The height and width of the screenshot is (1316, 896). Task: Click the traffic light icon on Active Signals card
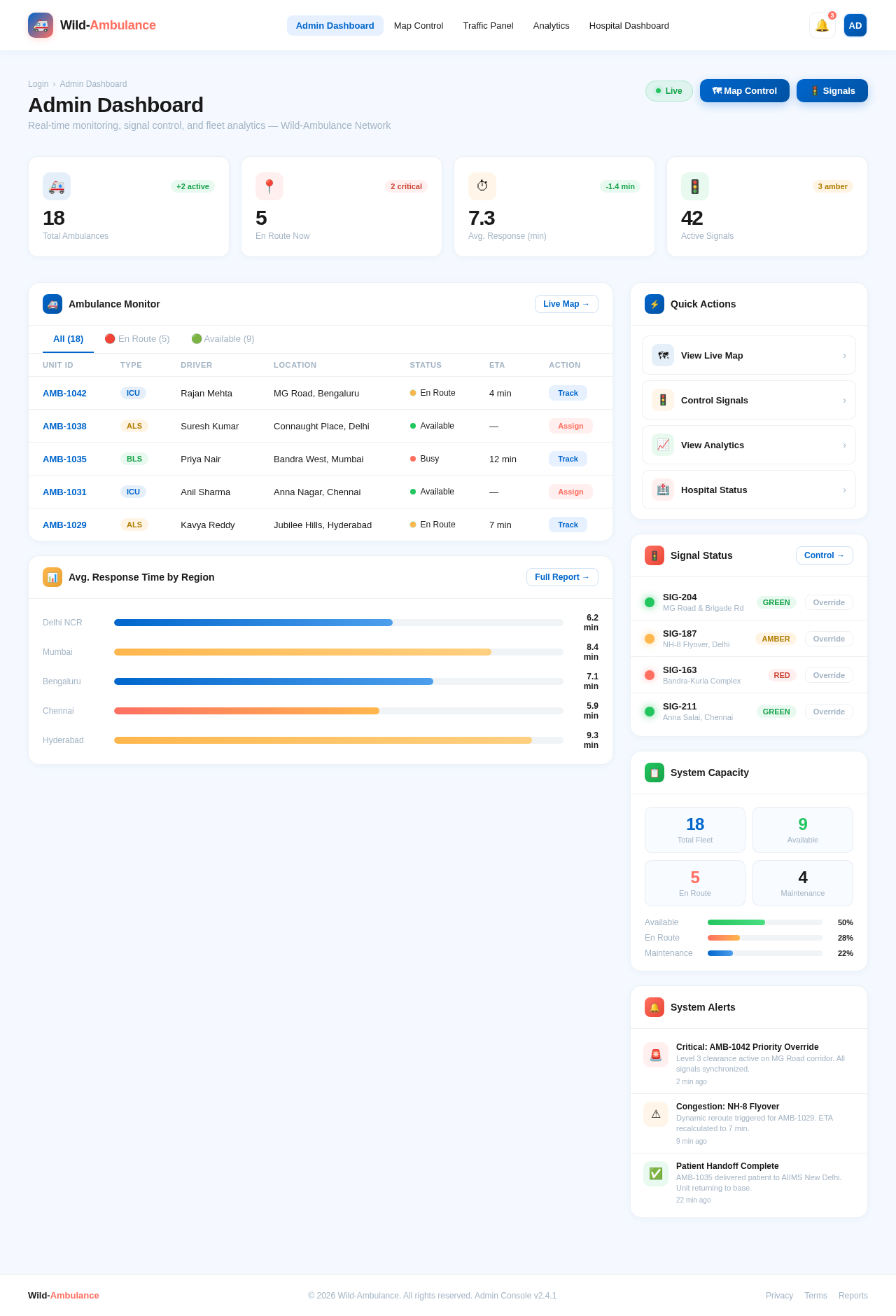tap(695, 186)
